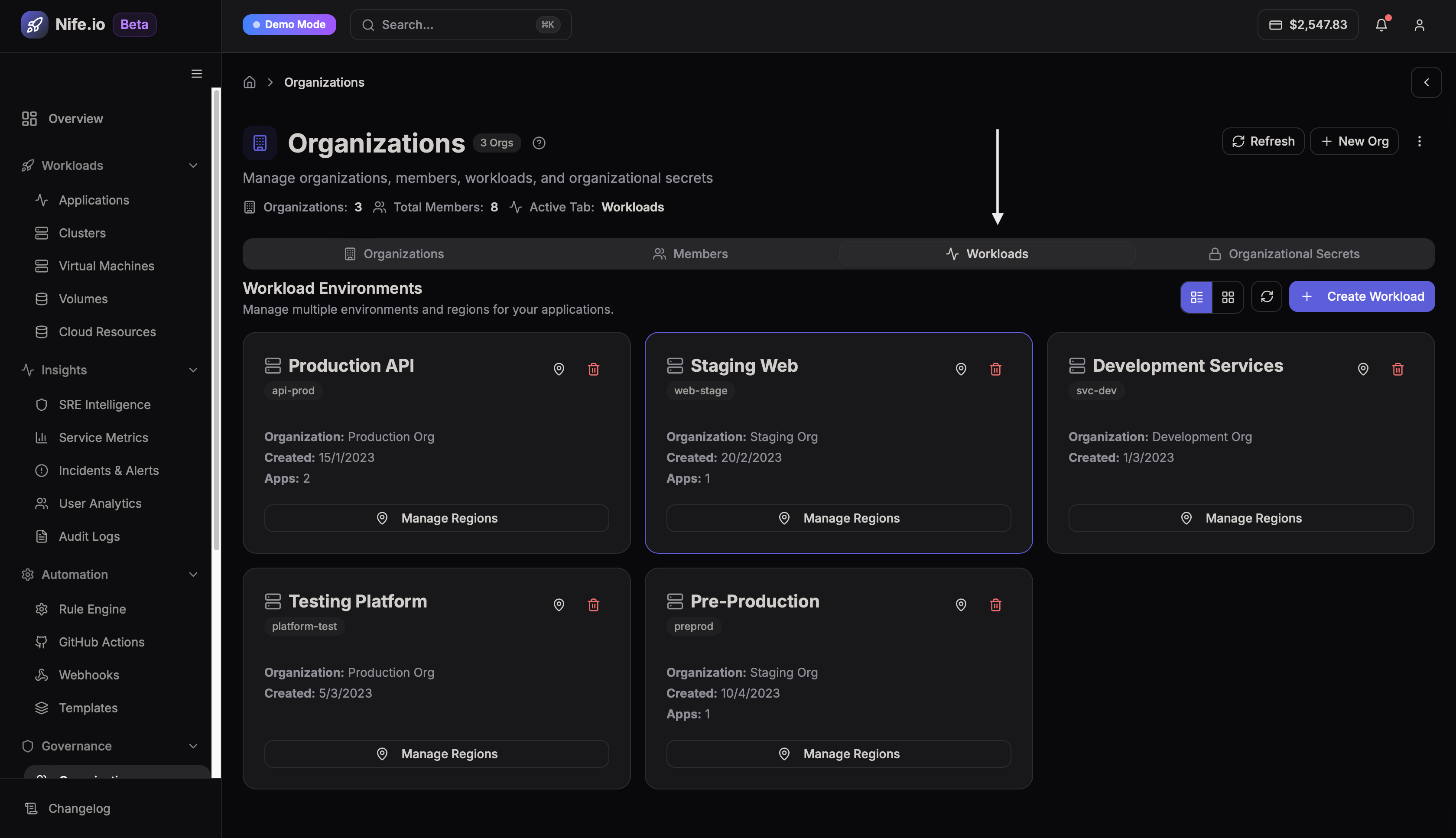Click the notifications bell icon
The width and height of the screenshot is (1456, 838).
1382,25
